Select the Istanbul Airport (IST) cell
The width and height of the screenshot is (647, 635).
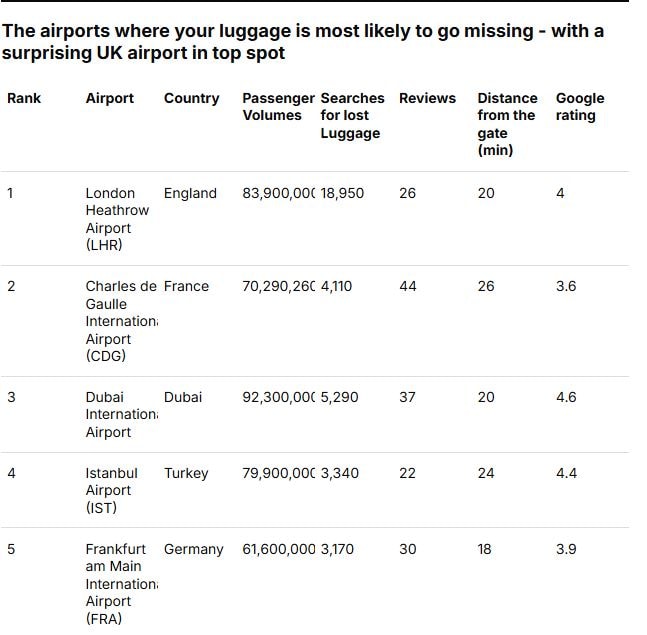[x=111, y=490]
